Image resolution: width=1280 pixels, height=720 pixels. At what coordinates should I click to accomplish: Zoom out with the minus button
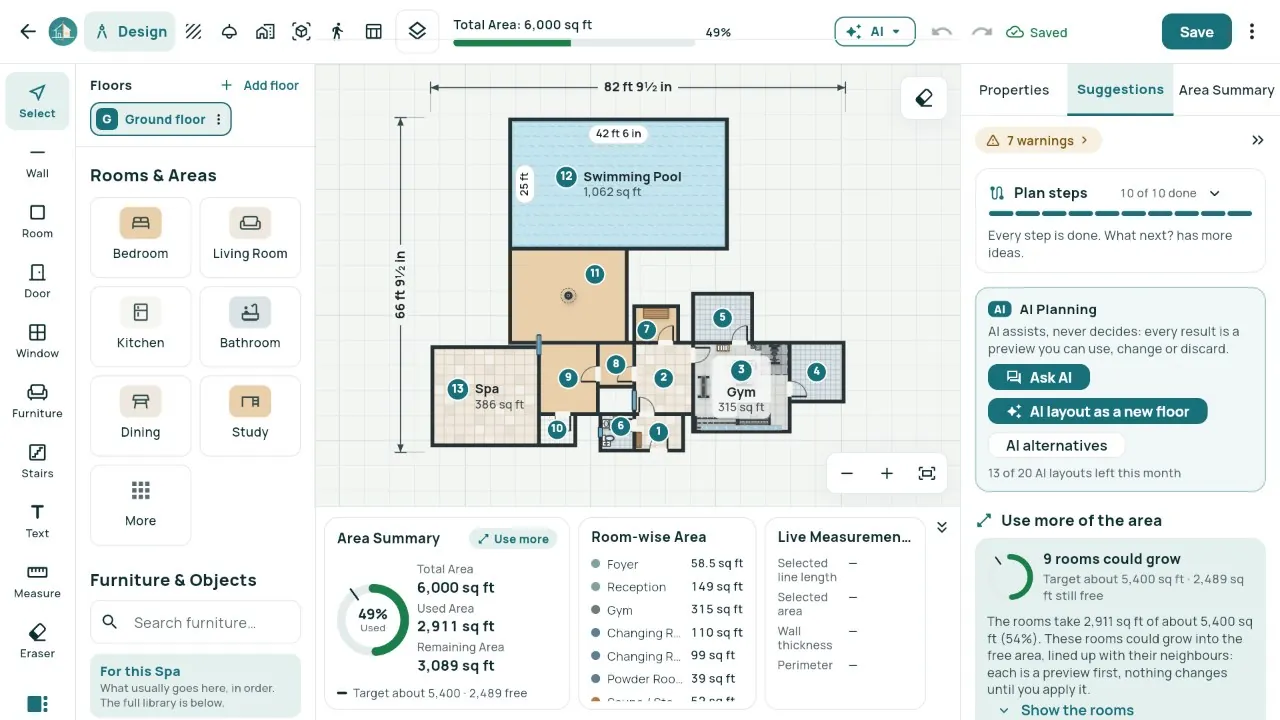pyautogui.click(x=847, y=474)
